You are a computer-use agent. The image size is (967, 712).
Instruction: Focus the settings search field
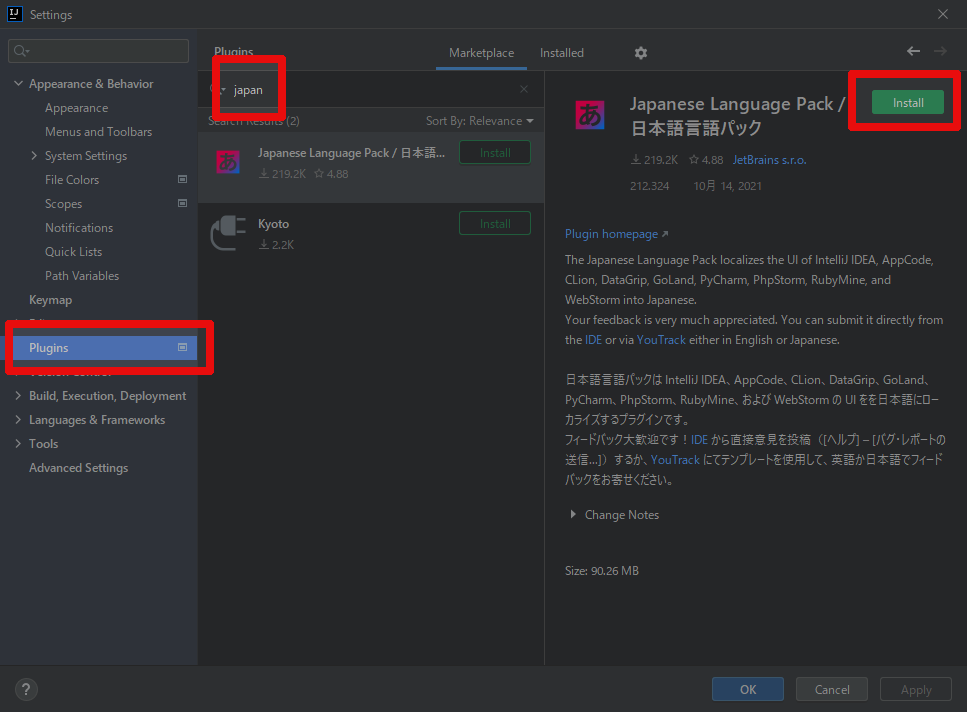[99, 51]
